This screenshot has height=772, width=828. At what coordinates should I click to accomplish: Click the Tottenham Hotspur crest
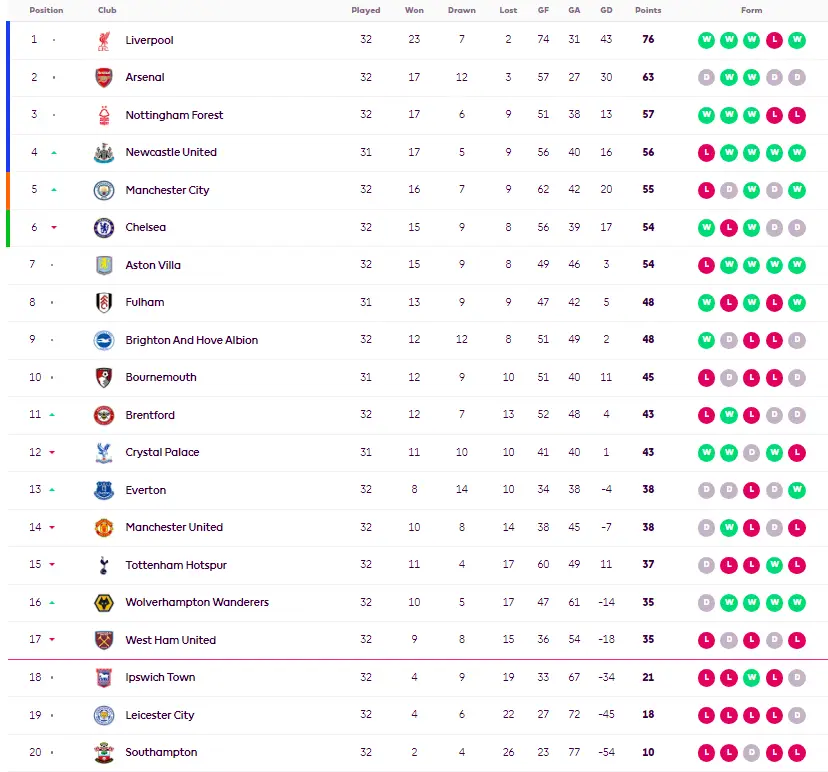pyautogui.click(x=104, y=565)
